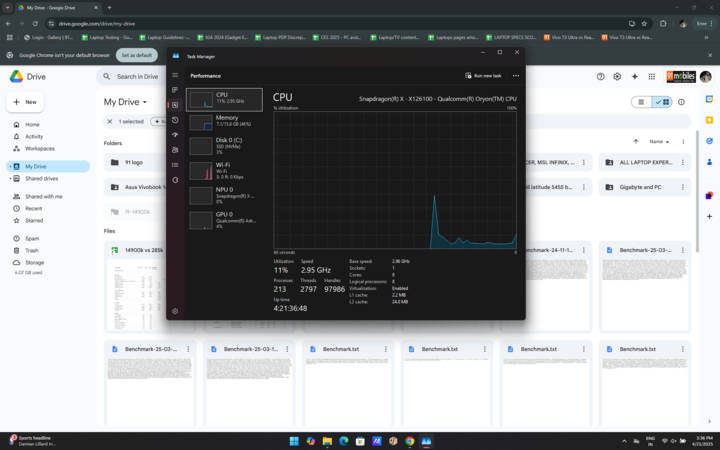Open File Explorer from taskbar
This screenshot has width=720, height=450.
[327, 441]
